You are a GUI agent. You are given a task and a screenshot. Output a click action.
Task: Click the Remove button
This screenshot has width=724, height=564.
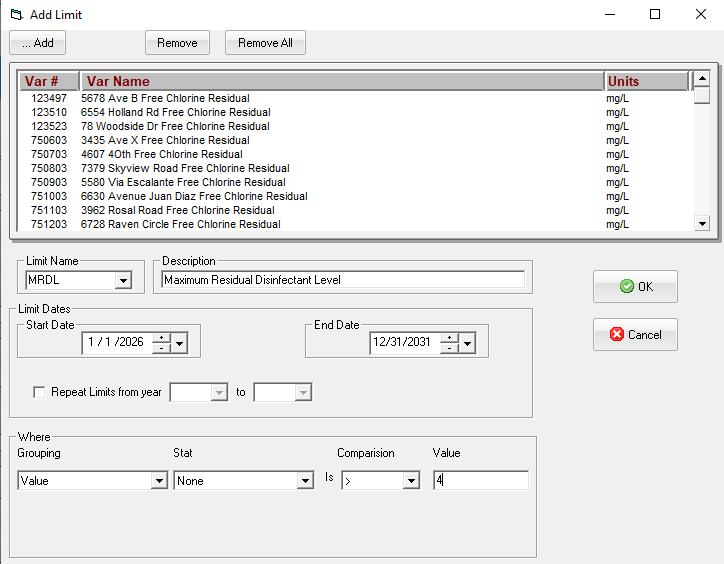(x=177, y=43)
